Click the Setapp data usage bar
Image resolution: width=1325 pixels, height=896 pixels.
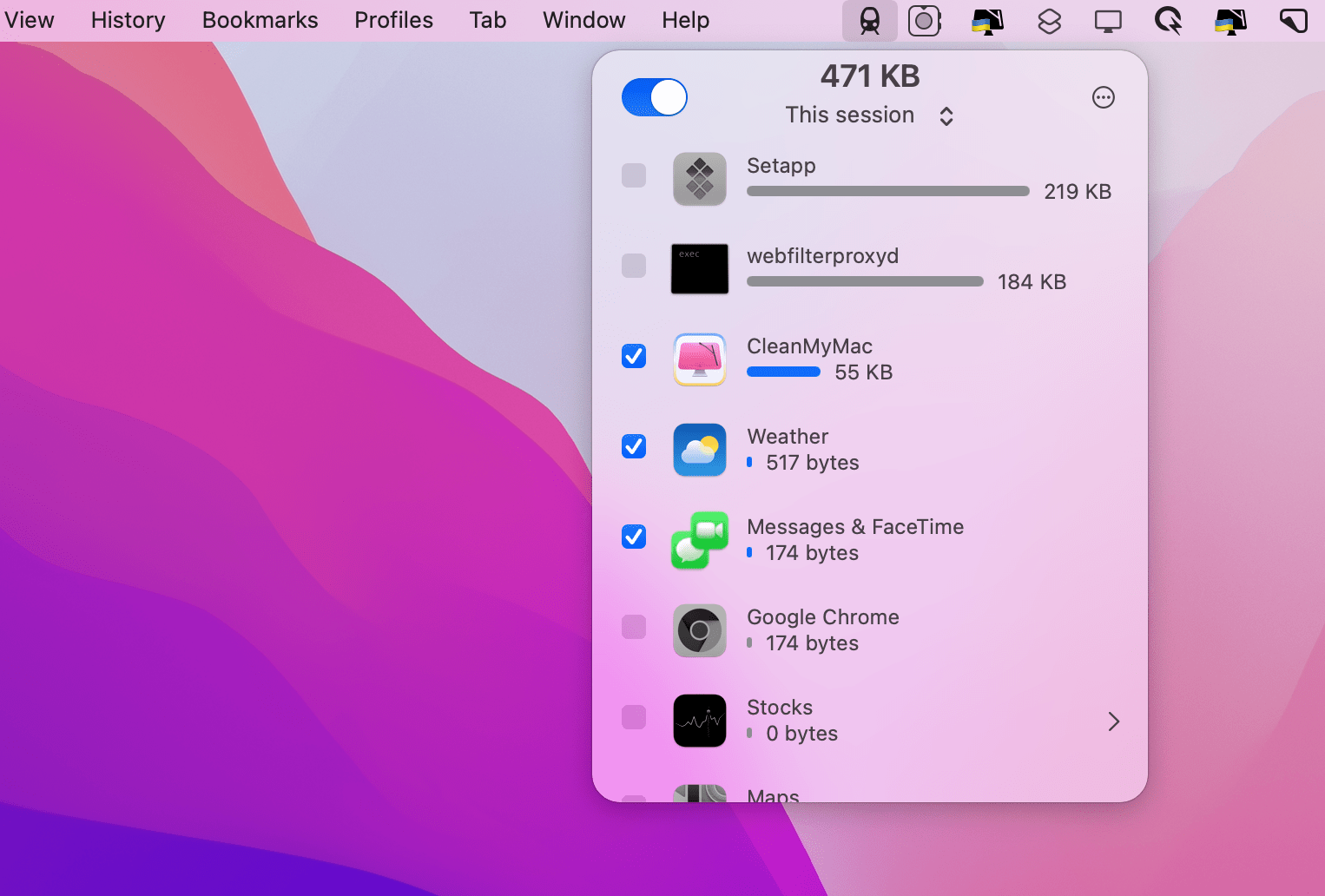887,191
